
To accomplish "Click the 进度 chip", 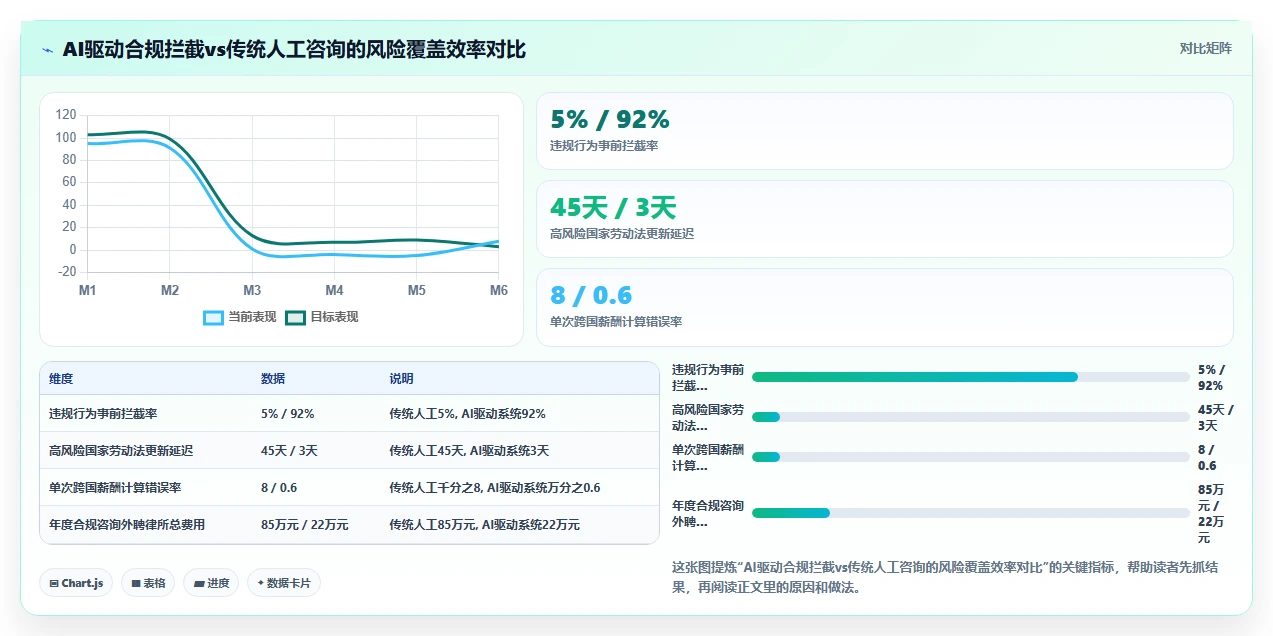I will coord(211,583).
